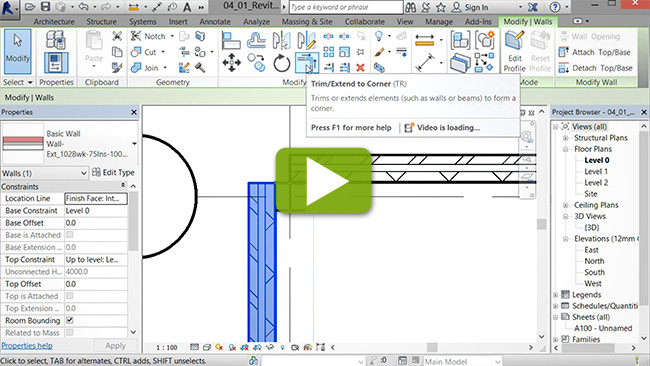The image size is (650, 366).
Task: Play the video with green button
Action: coord(323,181)
